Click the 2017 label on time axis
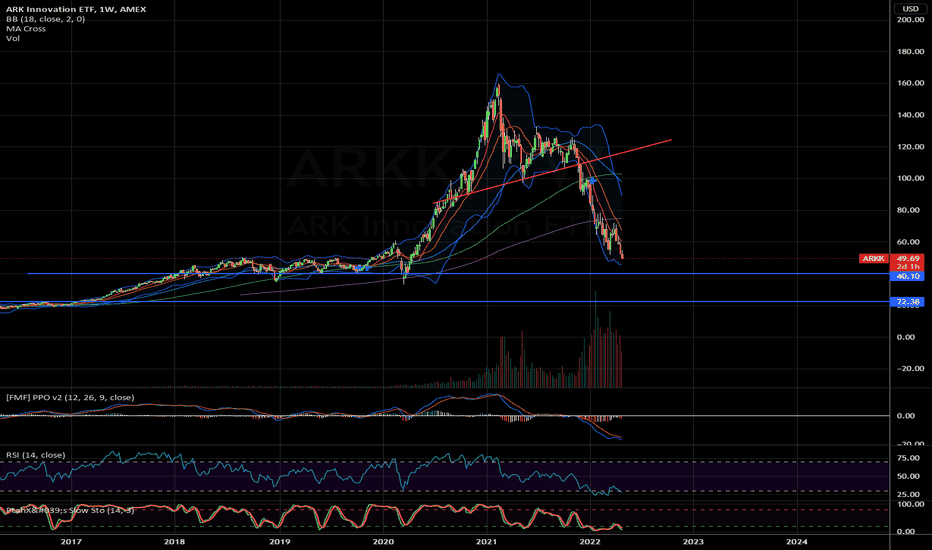 point(71,542)
